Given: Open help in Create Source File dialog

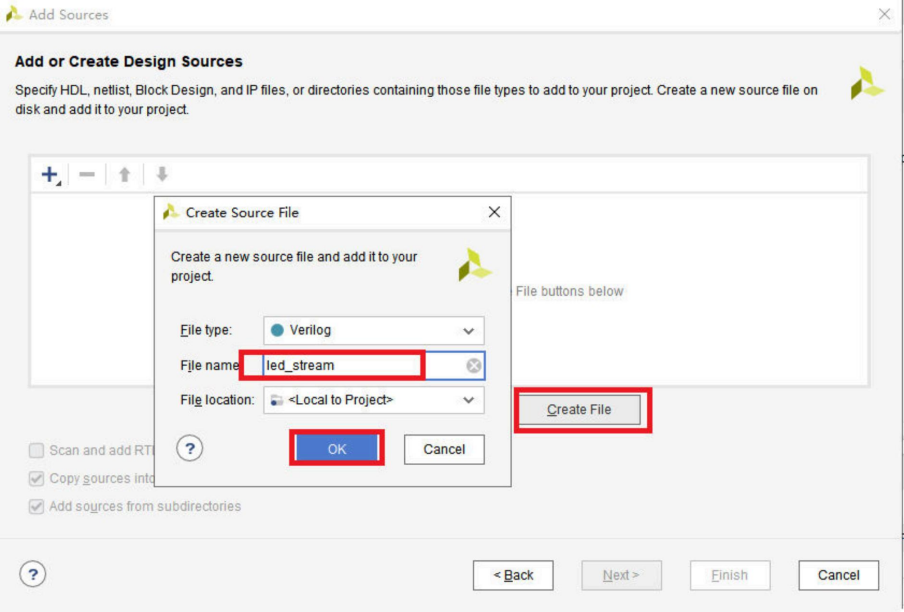Looking at the screenshot, I should (190, 449).
